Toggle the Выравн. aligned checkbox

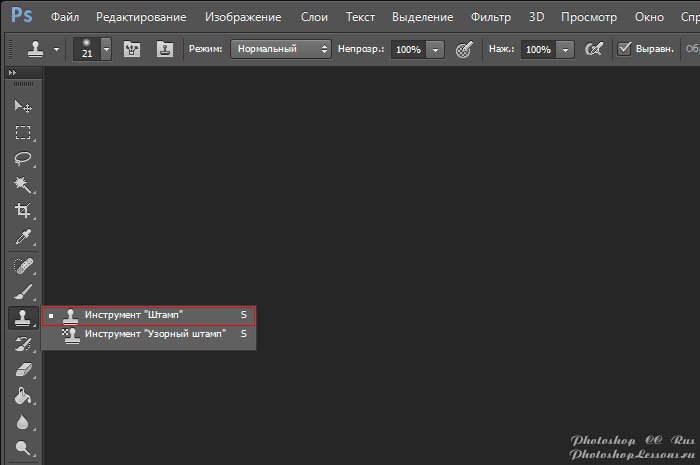tap(625, 48)
